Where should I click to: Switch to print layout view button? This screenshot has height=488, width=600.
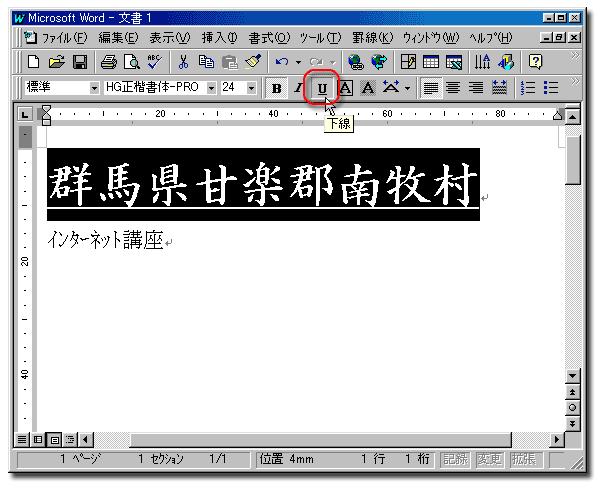(x=54, y=440)
